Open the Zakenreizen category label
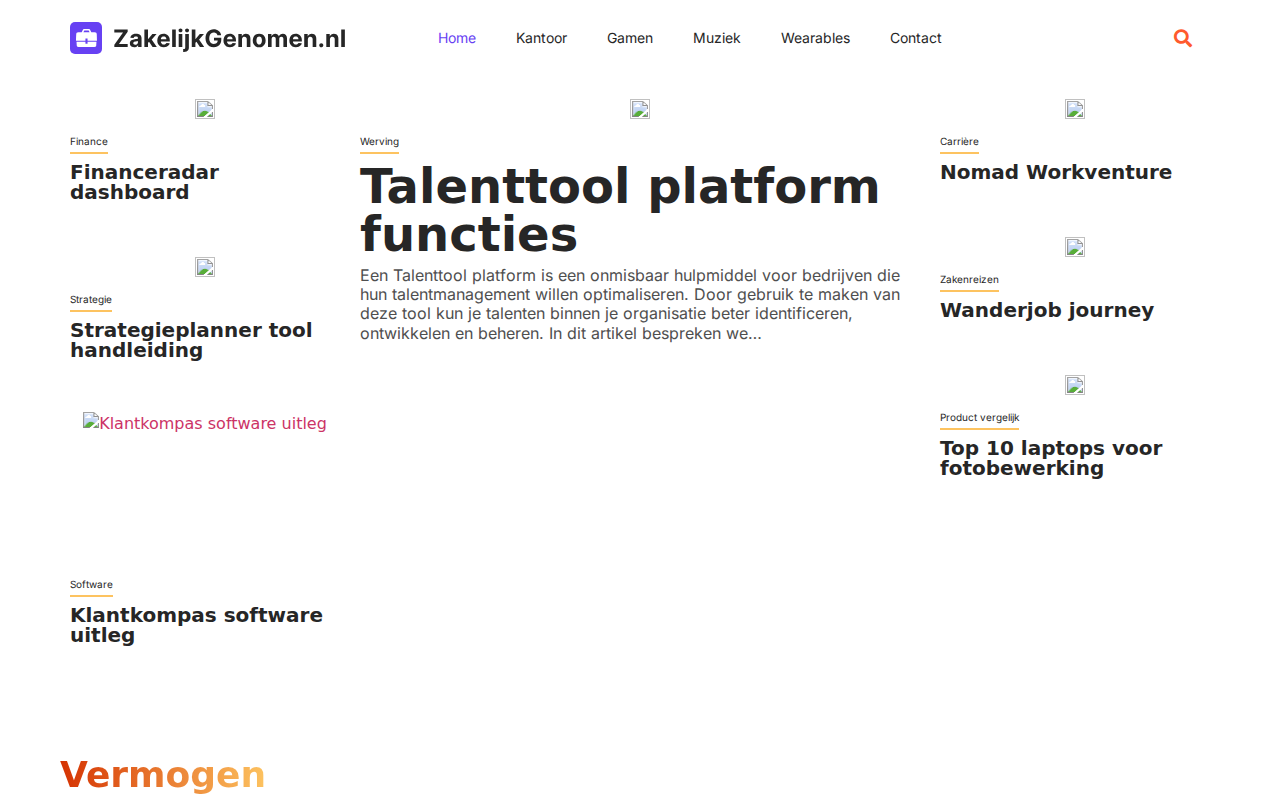This screenshot has width=1280, height=800. pos(969,280)
